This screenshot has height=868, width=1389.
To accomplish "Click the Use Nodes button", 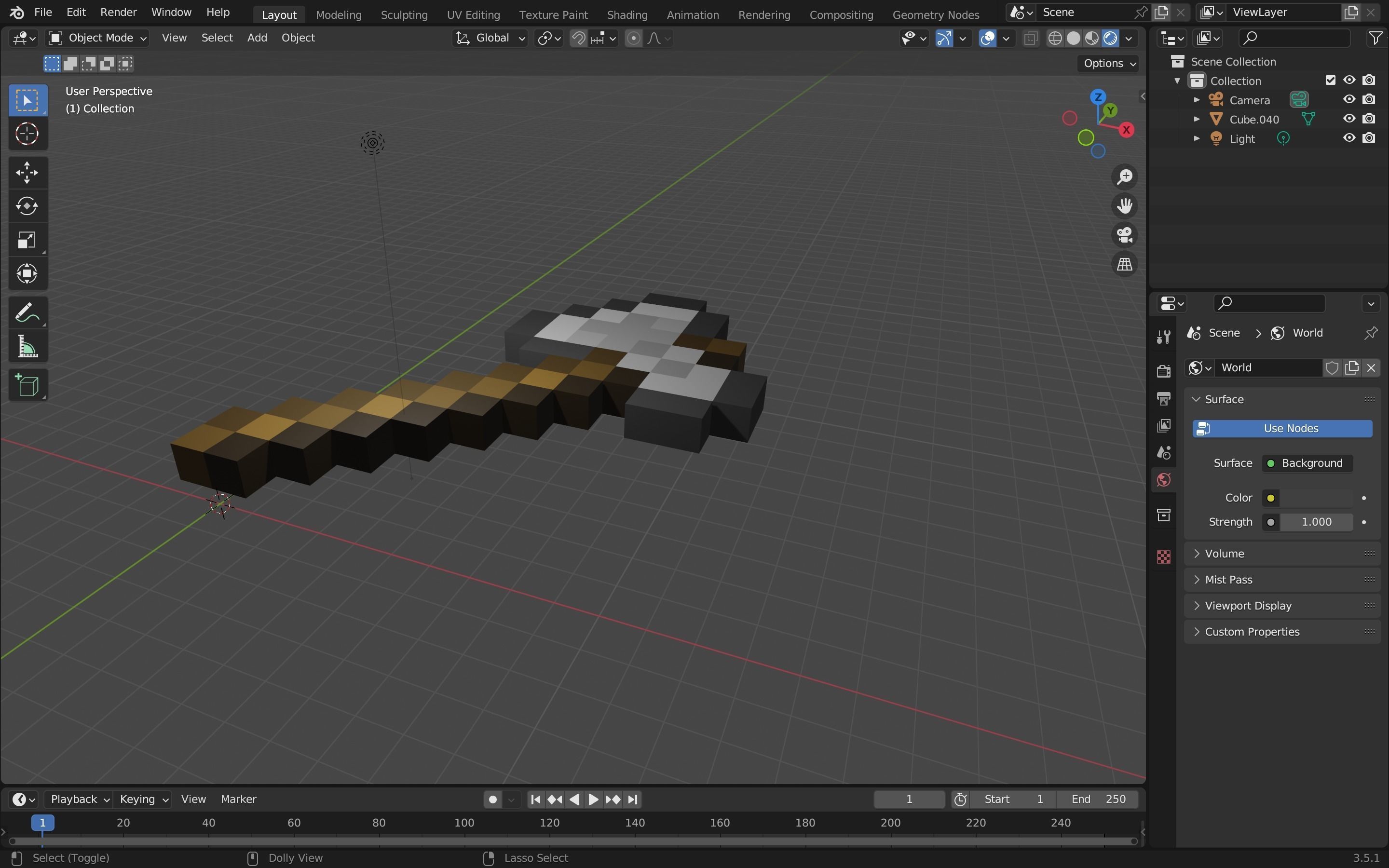I will [1282, 428].
